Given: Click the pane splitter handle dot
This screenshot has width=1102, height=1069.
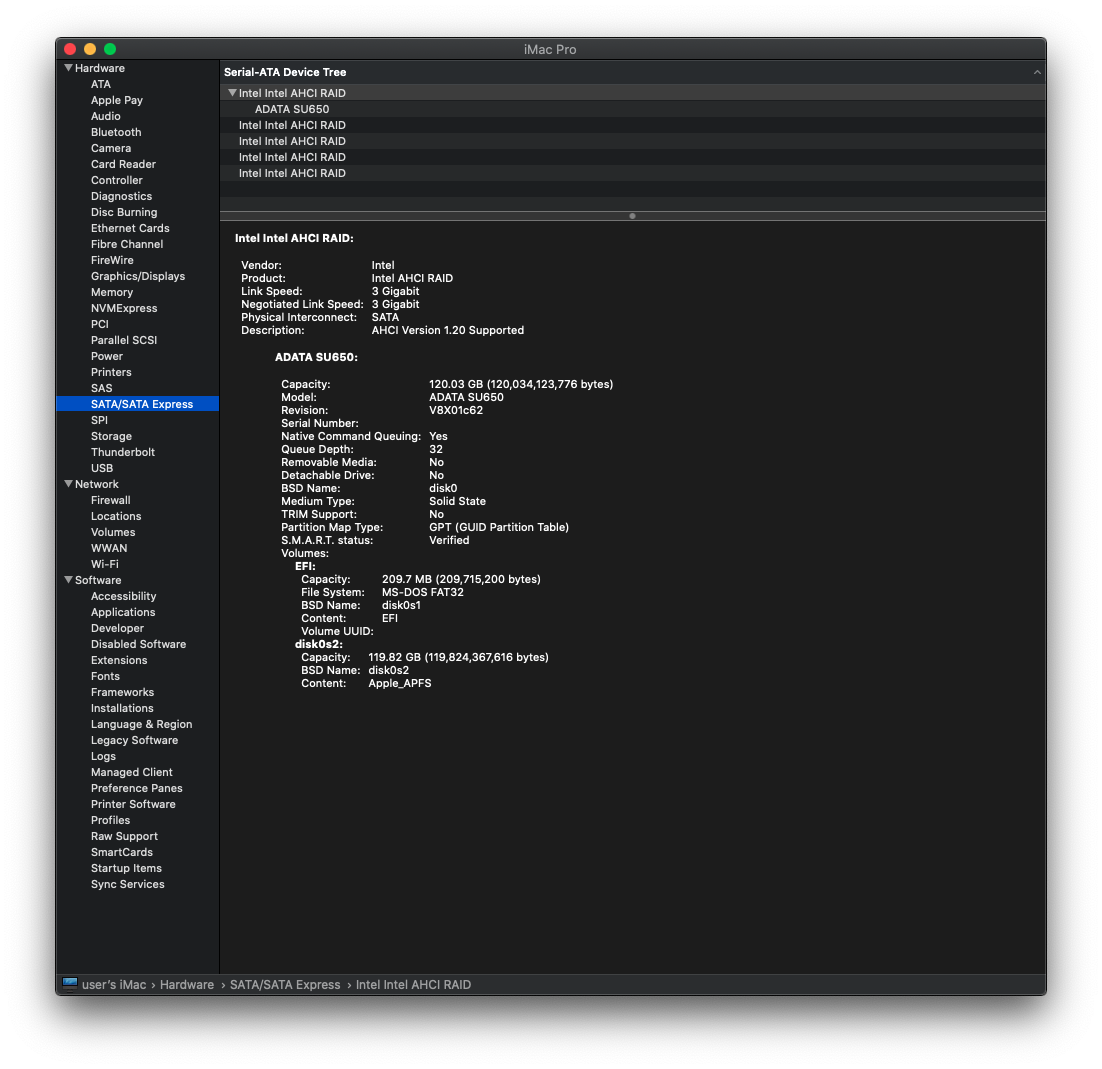Looking at the screenshot, I should (x=633, y=216).
